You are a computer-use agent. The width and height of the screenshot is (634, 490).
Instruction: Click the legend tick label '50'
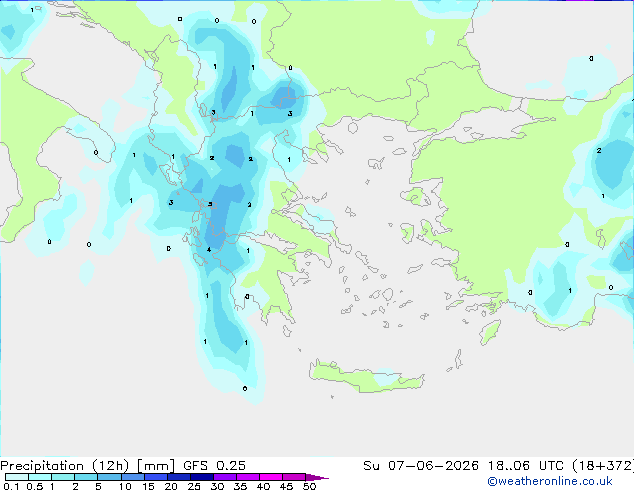(309, 486)
